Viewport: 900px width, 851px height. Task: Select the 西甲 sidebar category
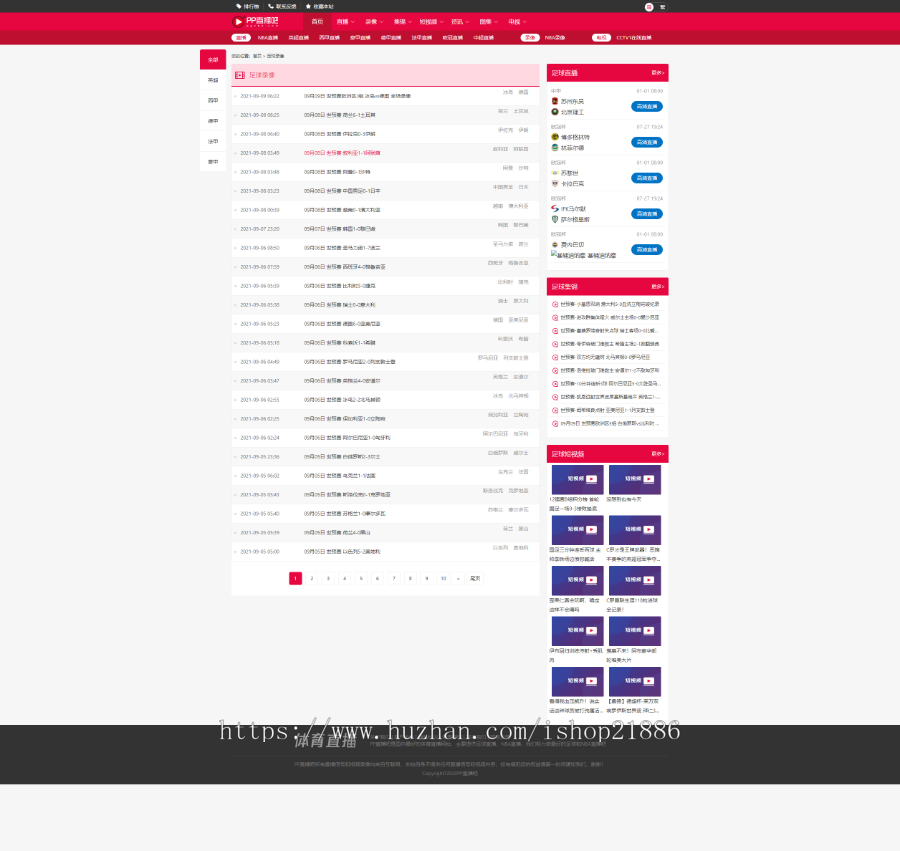213,100
